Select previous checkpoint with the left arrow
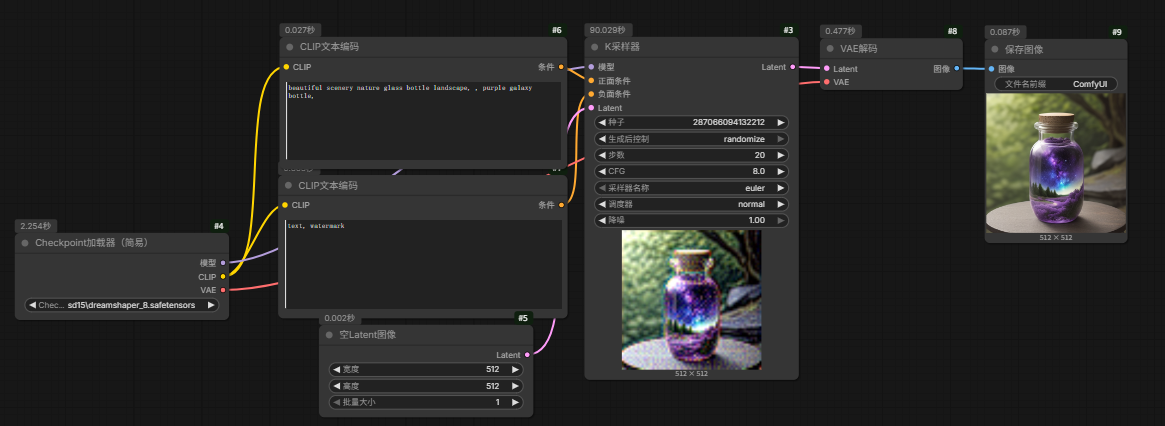The height and width of the screenshot is (426, 1165). [33, 305]
